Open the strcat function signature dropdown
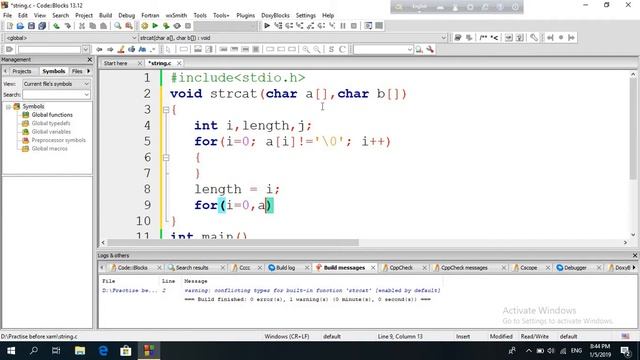The width and height of the screenshot is (640, 360). pos(293,38)
